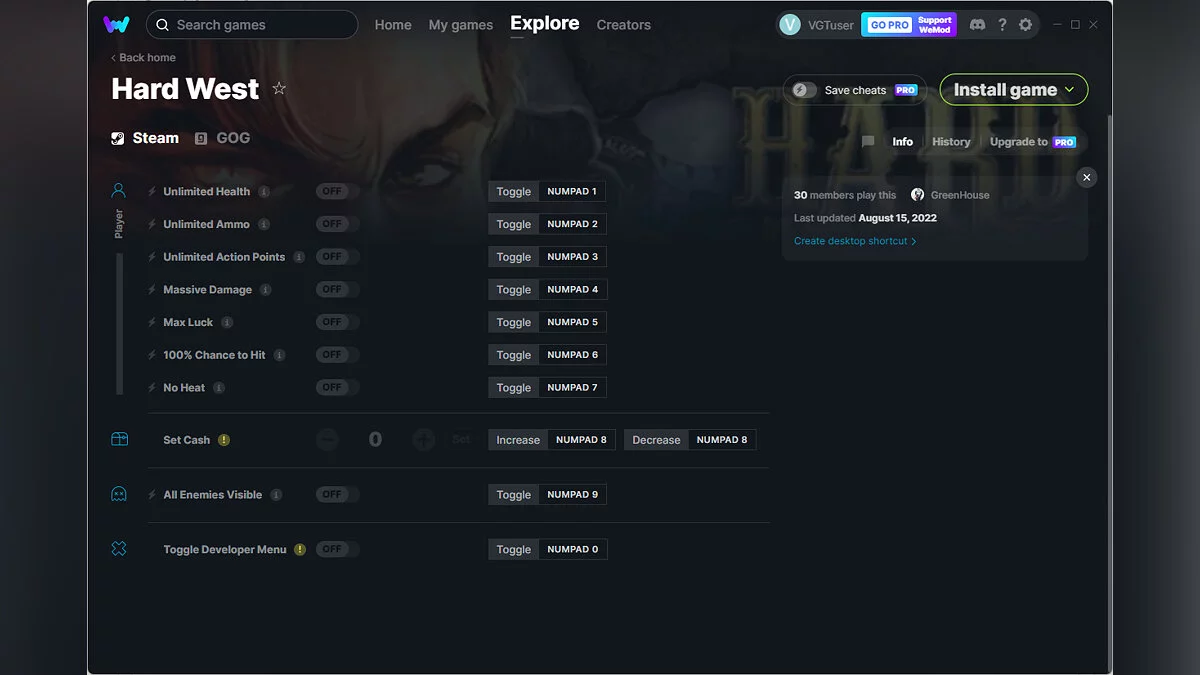This screenshot has height=675, width=1200.
Task: Show info for Unlimited Action Points
Action: point(299,257)
